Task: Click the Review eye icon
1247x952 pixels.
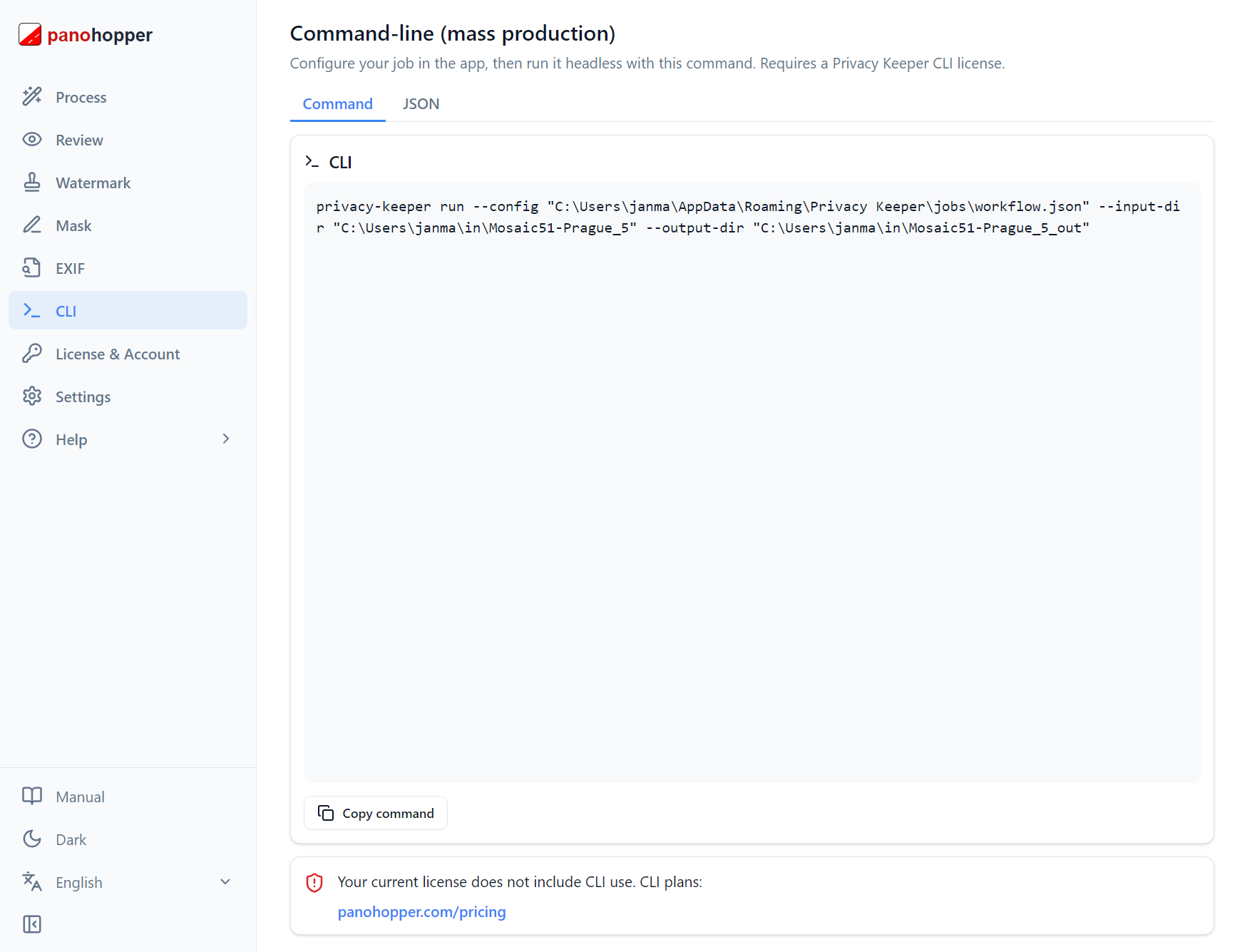Action: pyautogui.click(x=32, y=139)
